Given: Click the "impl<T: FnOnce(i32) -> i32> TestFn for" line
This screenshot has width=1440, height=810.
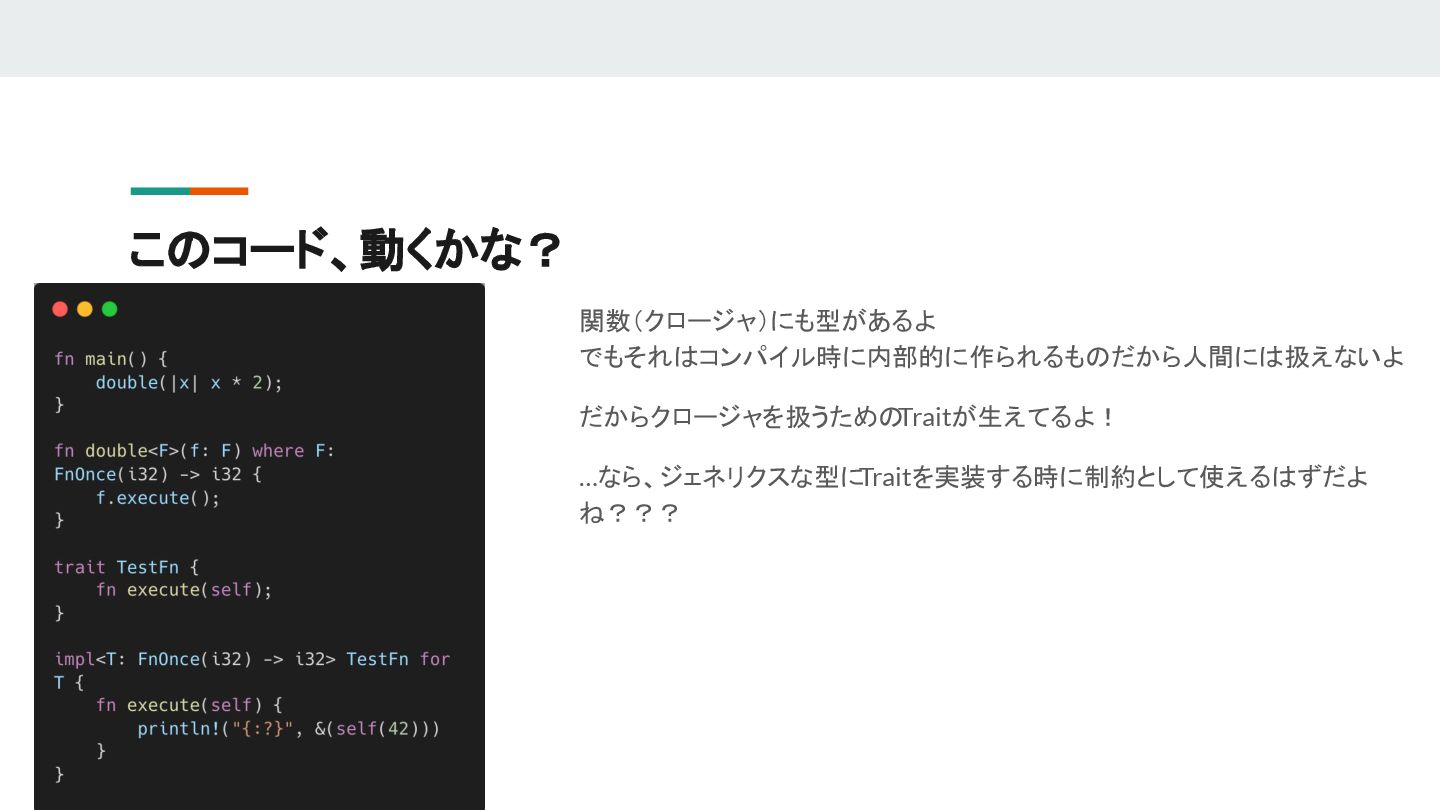Looking at the screenshot, I should (x=252, y=658).
